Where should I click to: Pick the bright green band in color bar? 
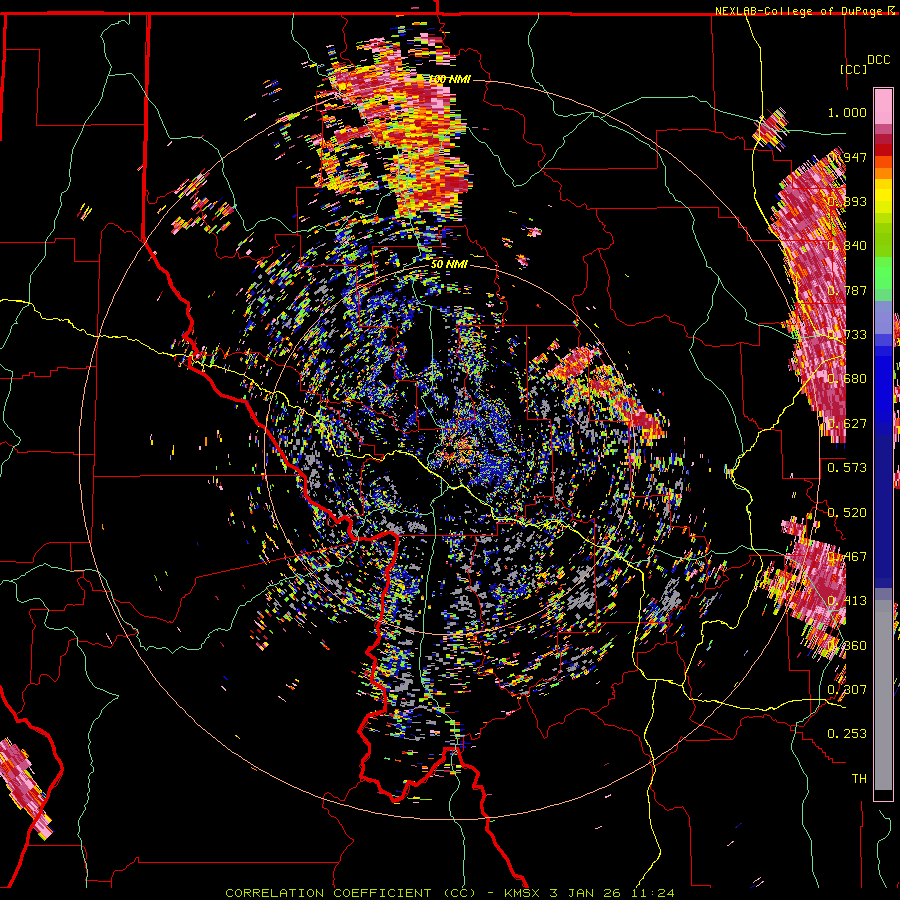[883, 273]
